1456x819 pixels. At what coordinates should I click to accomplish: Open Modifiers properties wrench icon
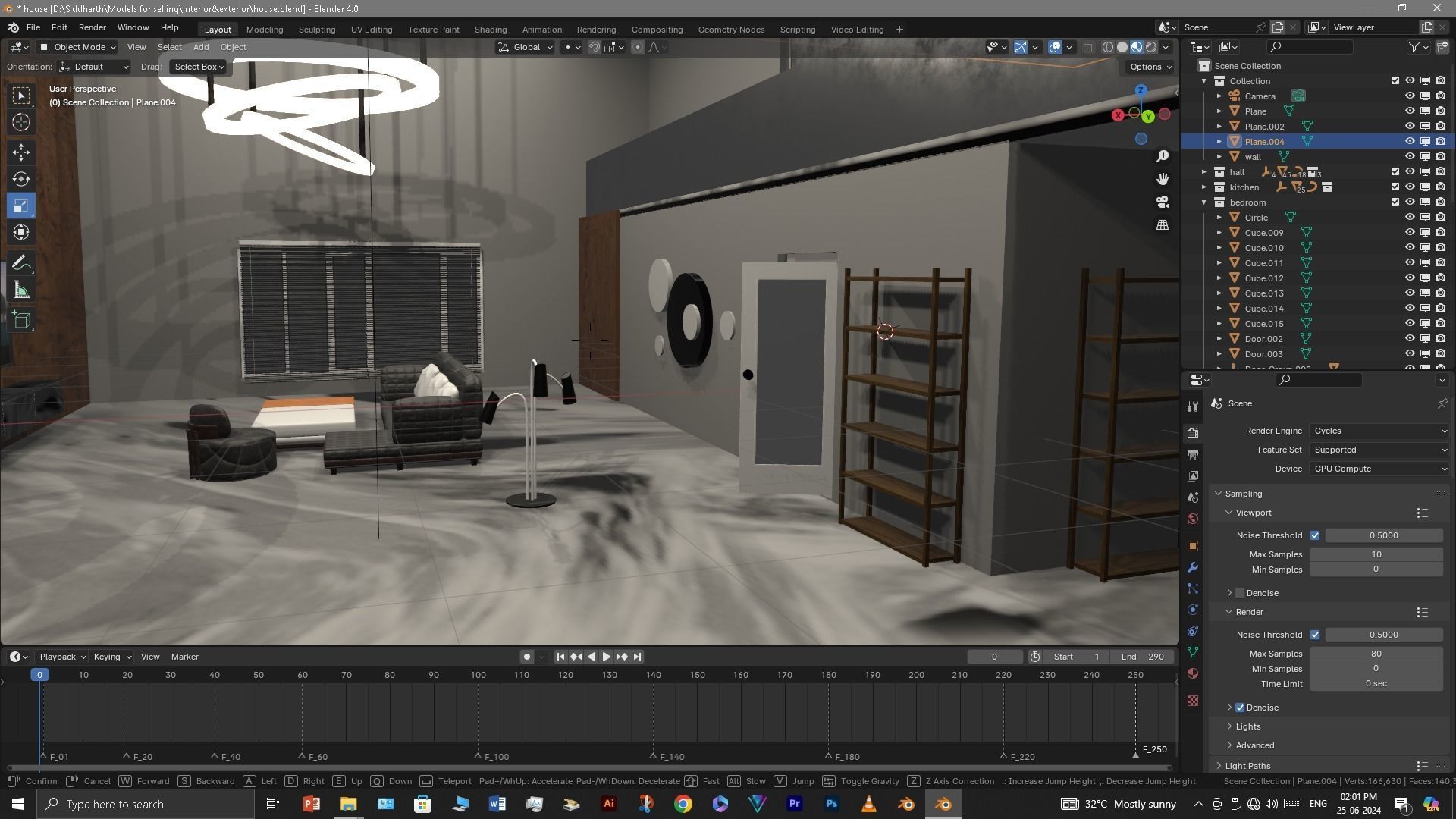1193,567
